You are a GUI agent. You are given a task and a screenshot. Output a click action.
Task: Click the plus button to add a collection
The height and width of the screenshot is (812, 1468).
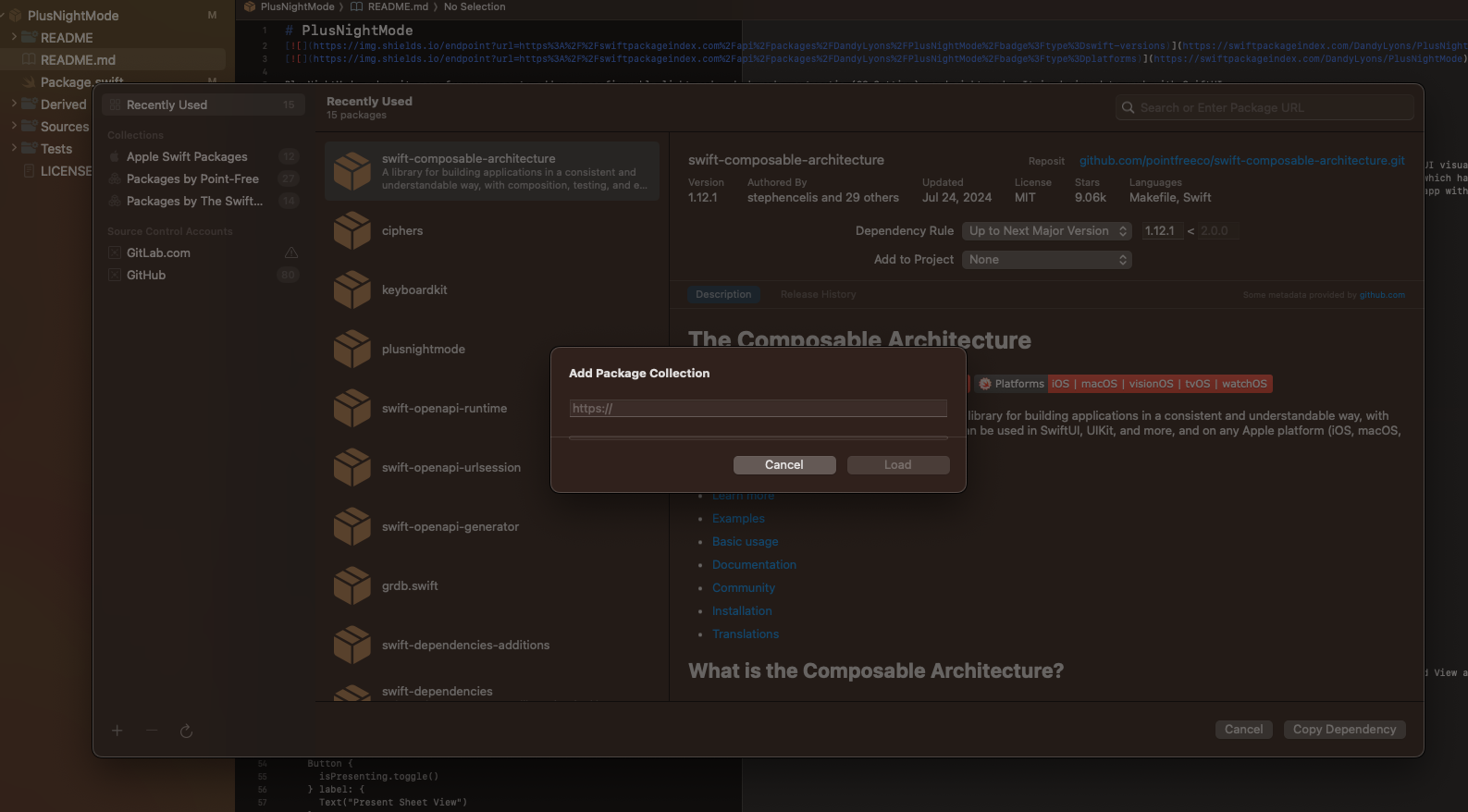pyautogui.click(x=117, y=731)
